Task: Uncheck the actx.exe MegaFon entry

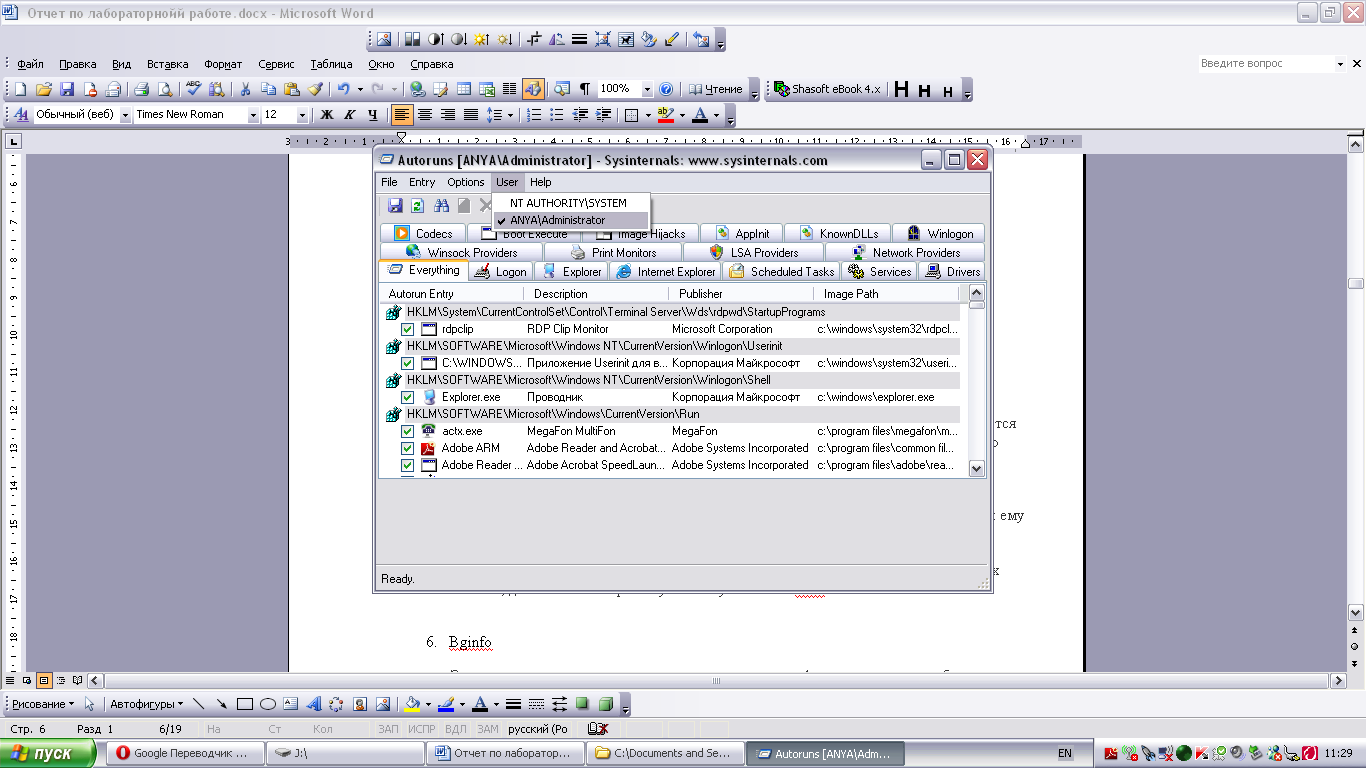Action: click(x=408, y=431)
